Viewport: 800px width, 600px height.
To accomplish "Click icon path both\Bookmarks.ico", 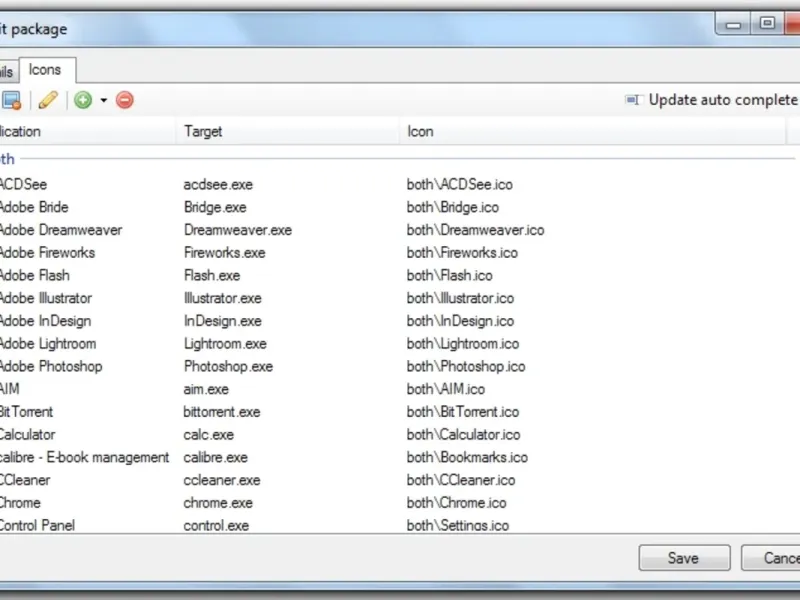I will [467, 457].
